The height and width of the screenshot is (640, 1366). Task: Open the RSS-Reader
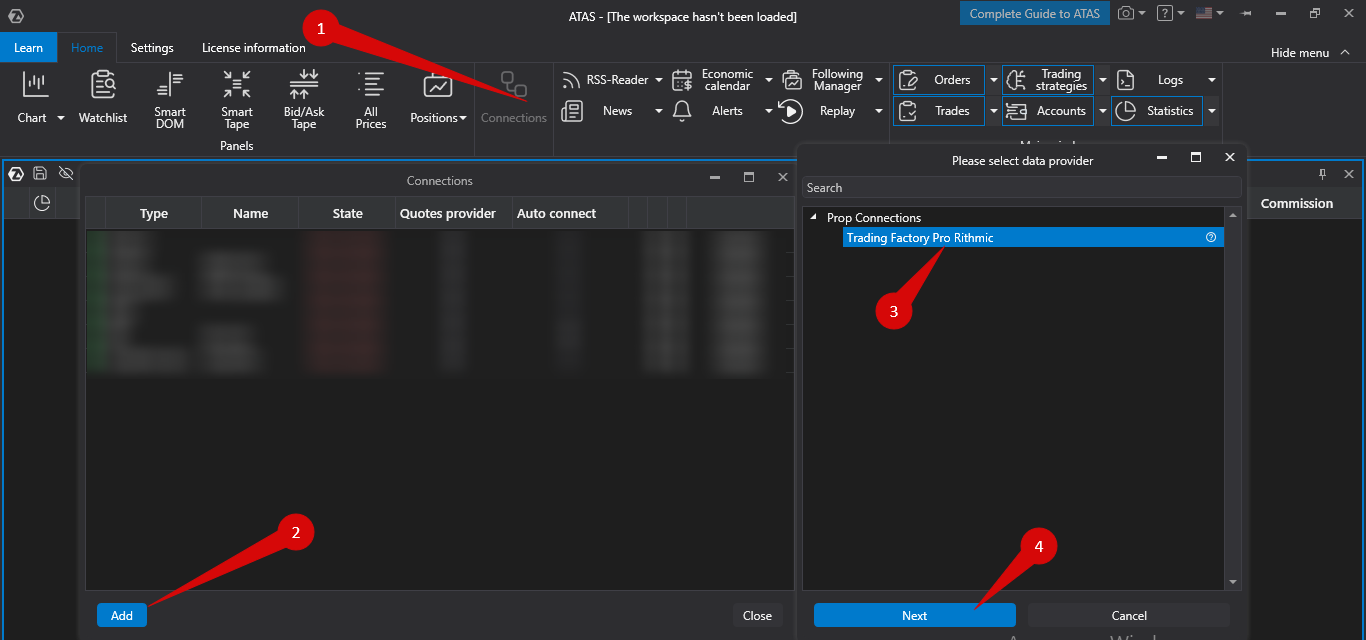pos(608,79)
